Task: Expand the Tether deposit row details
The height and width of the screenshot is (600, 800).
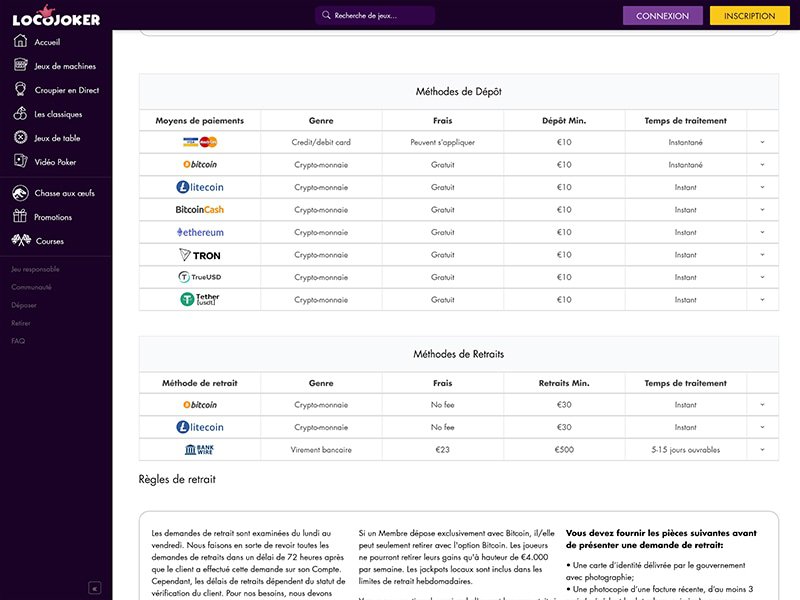Action: pos(762,299)
